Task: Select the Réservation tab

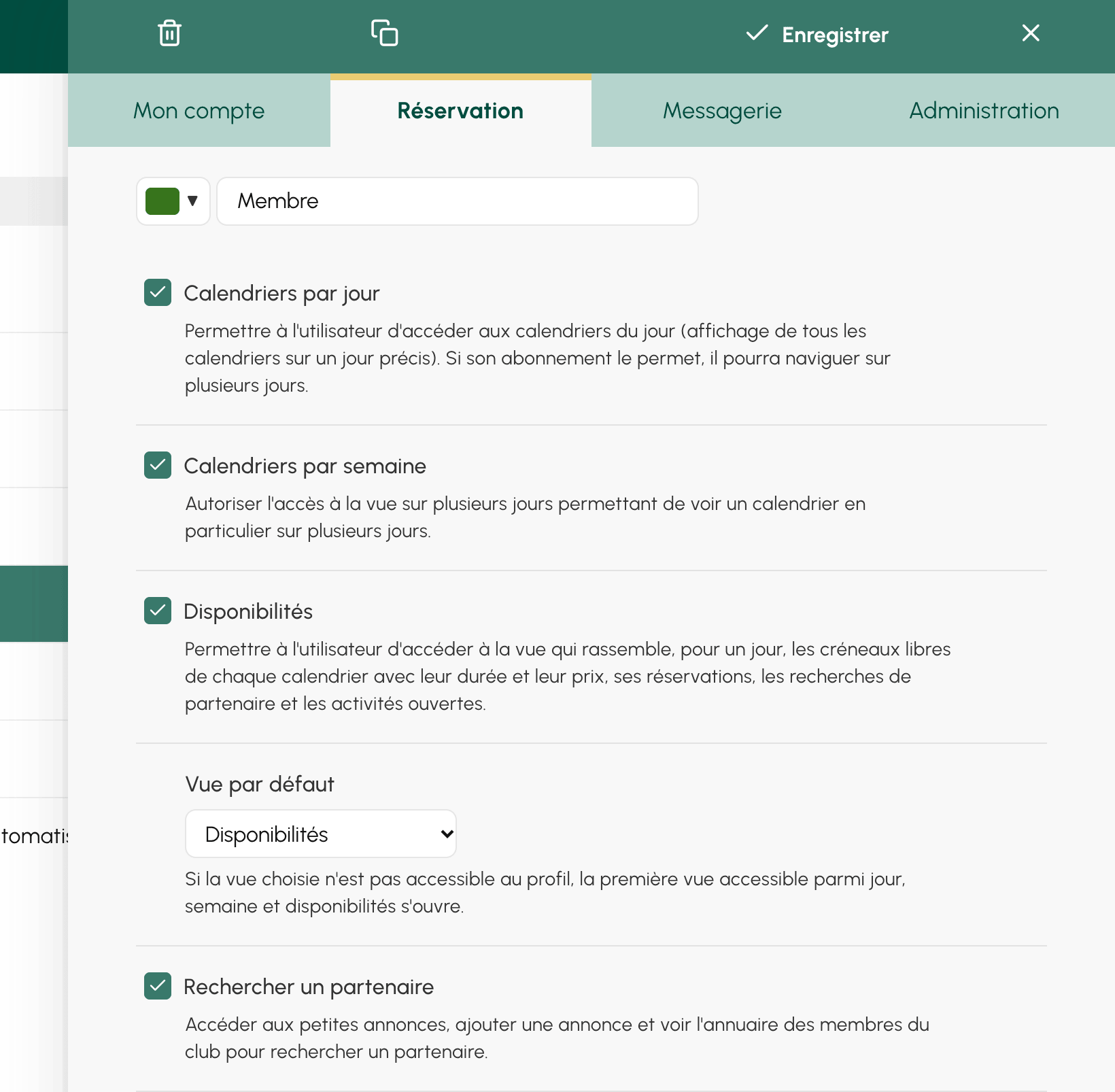Action: 461,111
